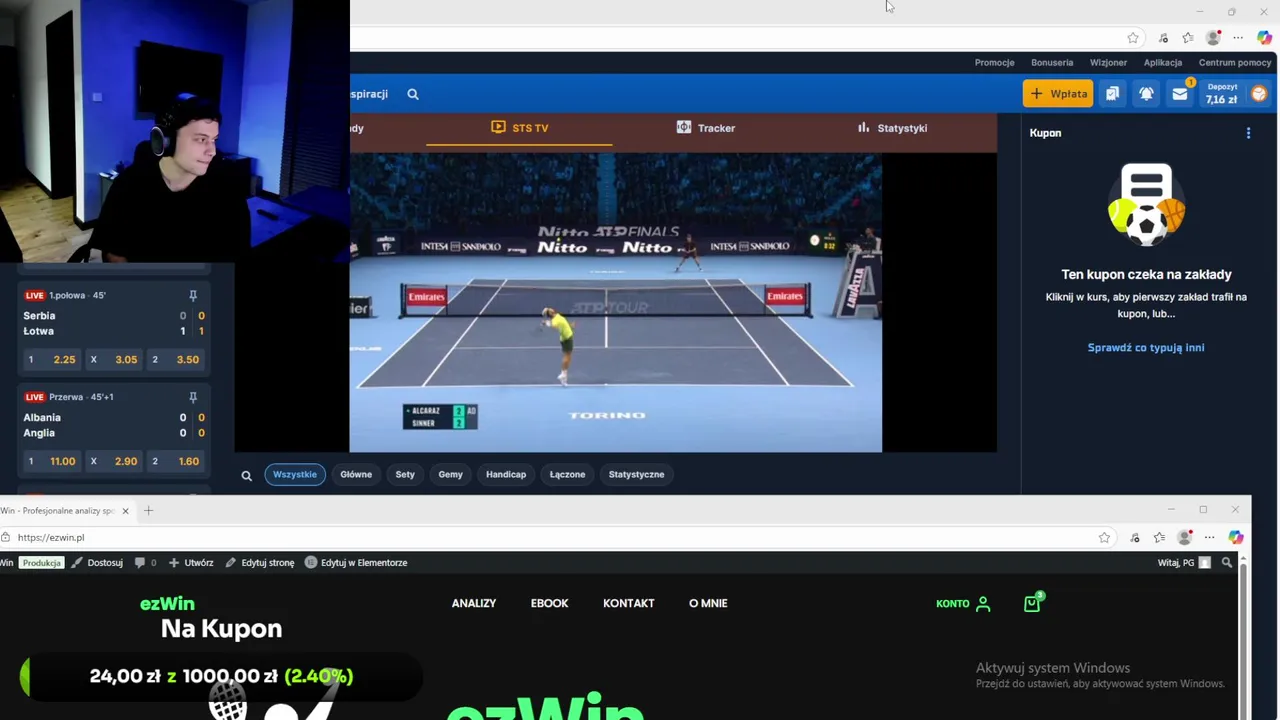Click the Na Kupon progress bar
The height and width of the screenshot is (720, 1280).
tap(220, 677)
